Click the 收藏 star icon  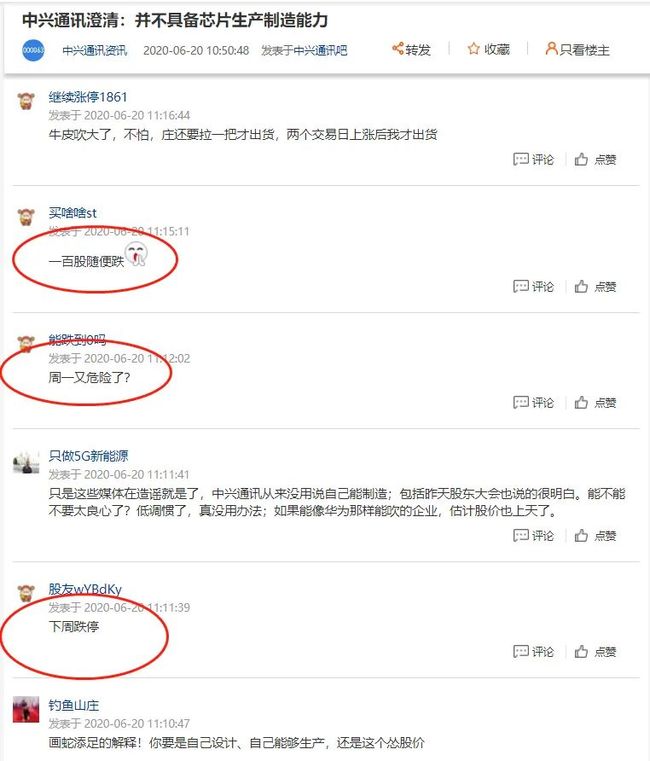tap(473, 49)
